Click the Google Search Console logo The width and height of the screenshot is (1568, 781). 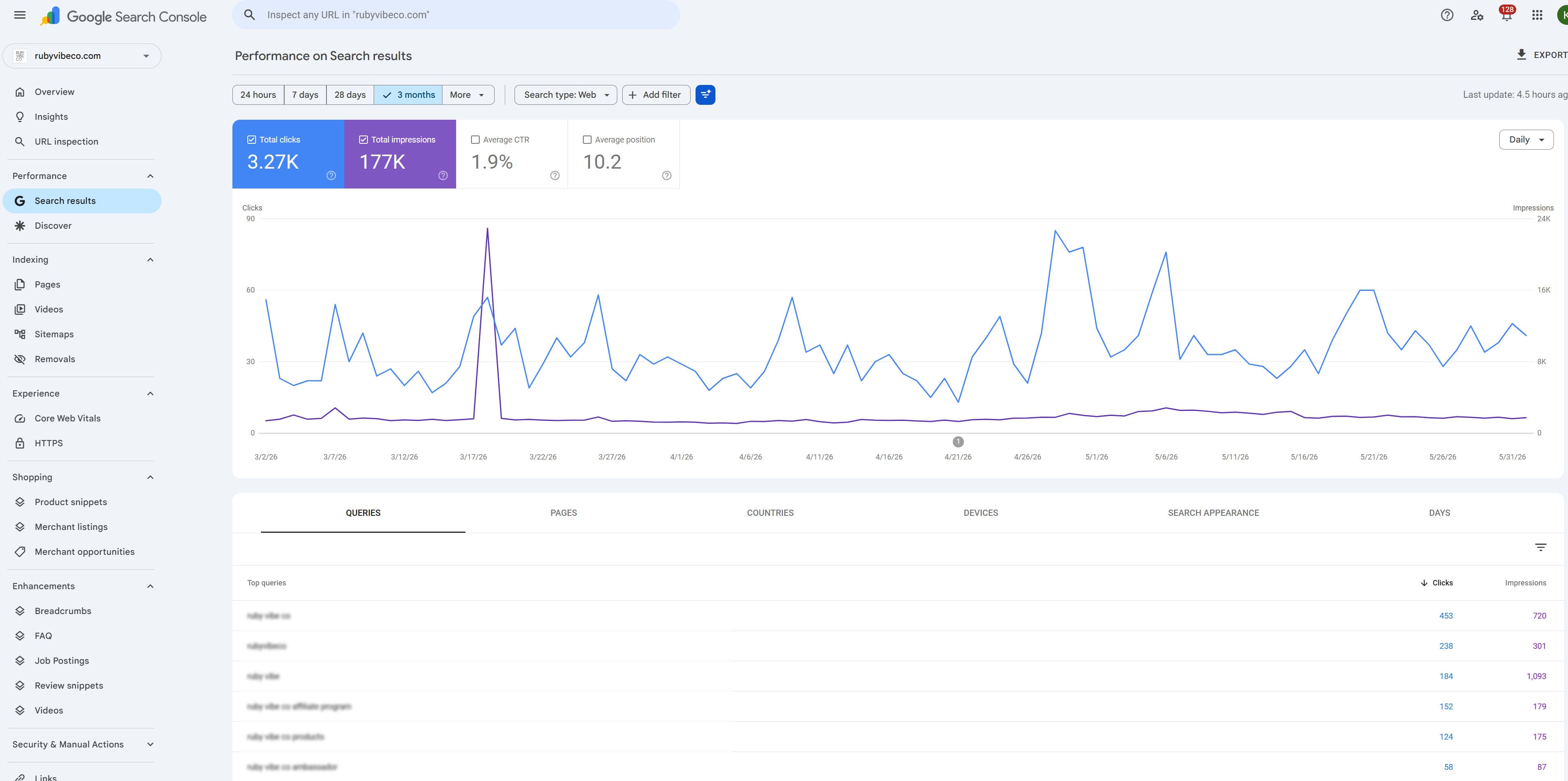123,17
